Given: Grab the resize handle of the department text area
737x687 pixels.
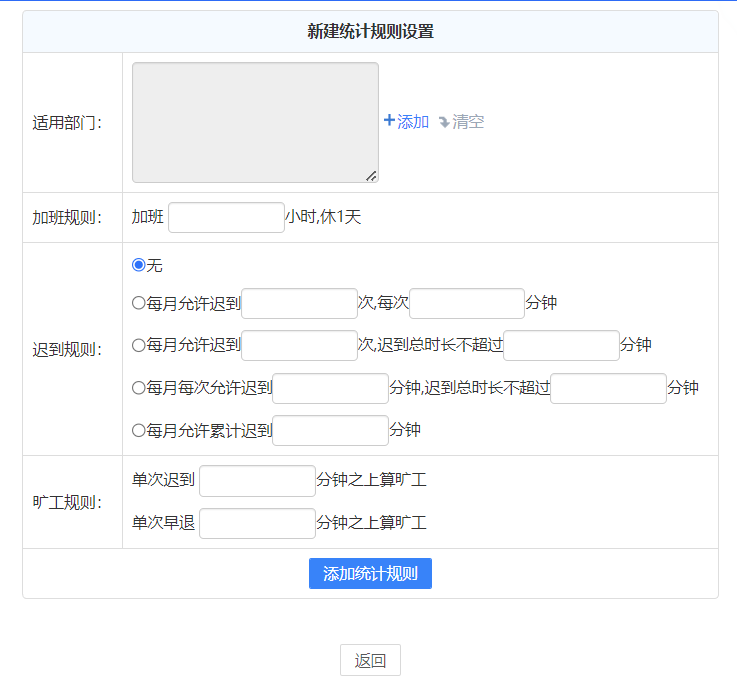Looking at the screenshot, I should point(371,176).
